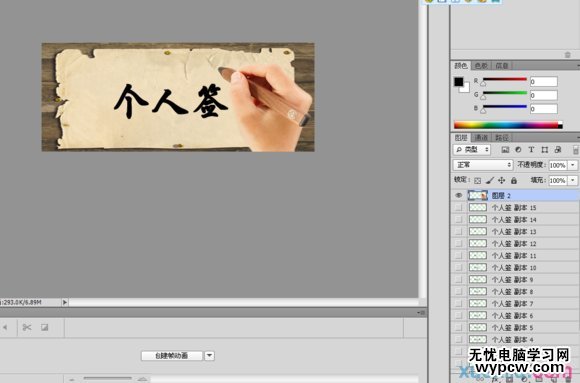Click the blue B channel slider

point(504,108)
